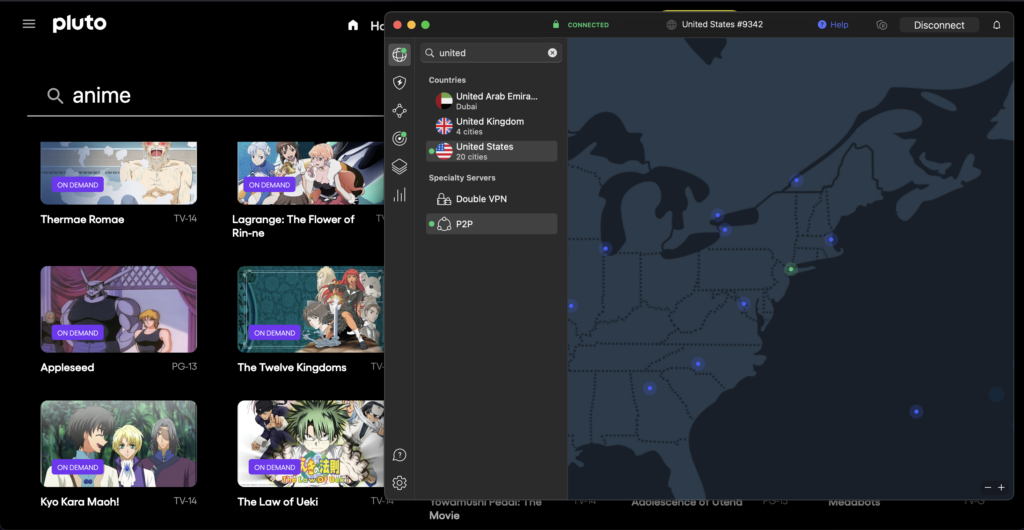This screenshot has width=1024, height=530.
Task: Click ON DEMAND badge on Kyo Kara Maoh!
Action: tap(78, 467)
